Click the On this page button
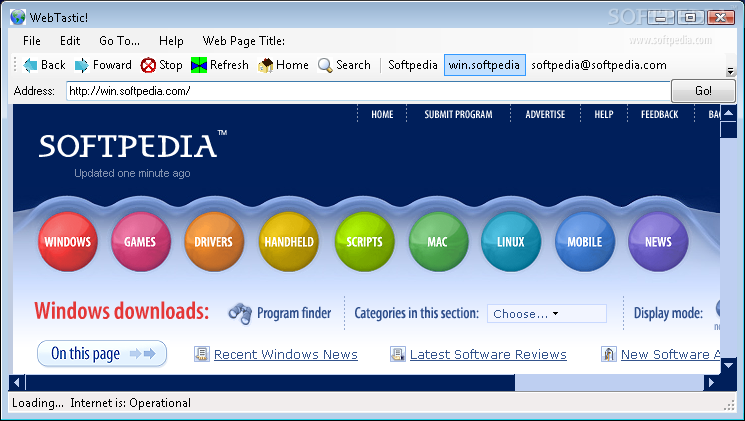 [x=102, y=354]
